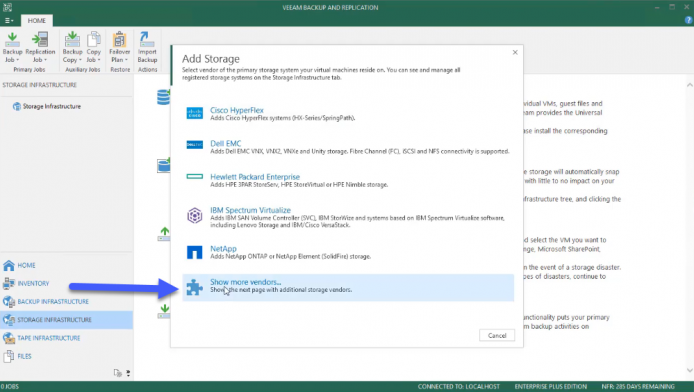Open the Copy Job ribbon button
The height and width of the screenshot is (392, 694).
(x=93, y=47)
